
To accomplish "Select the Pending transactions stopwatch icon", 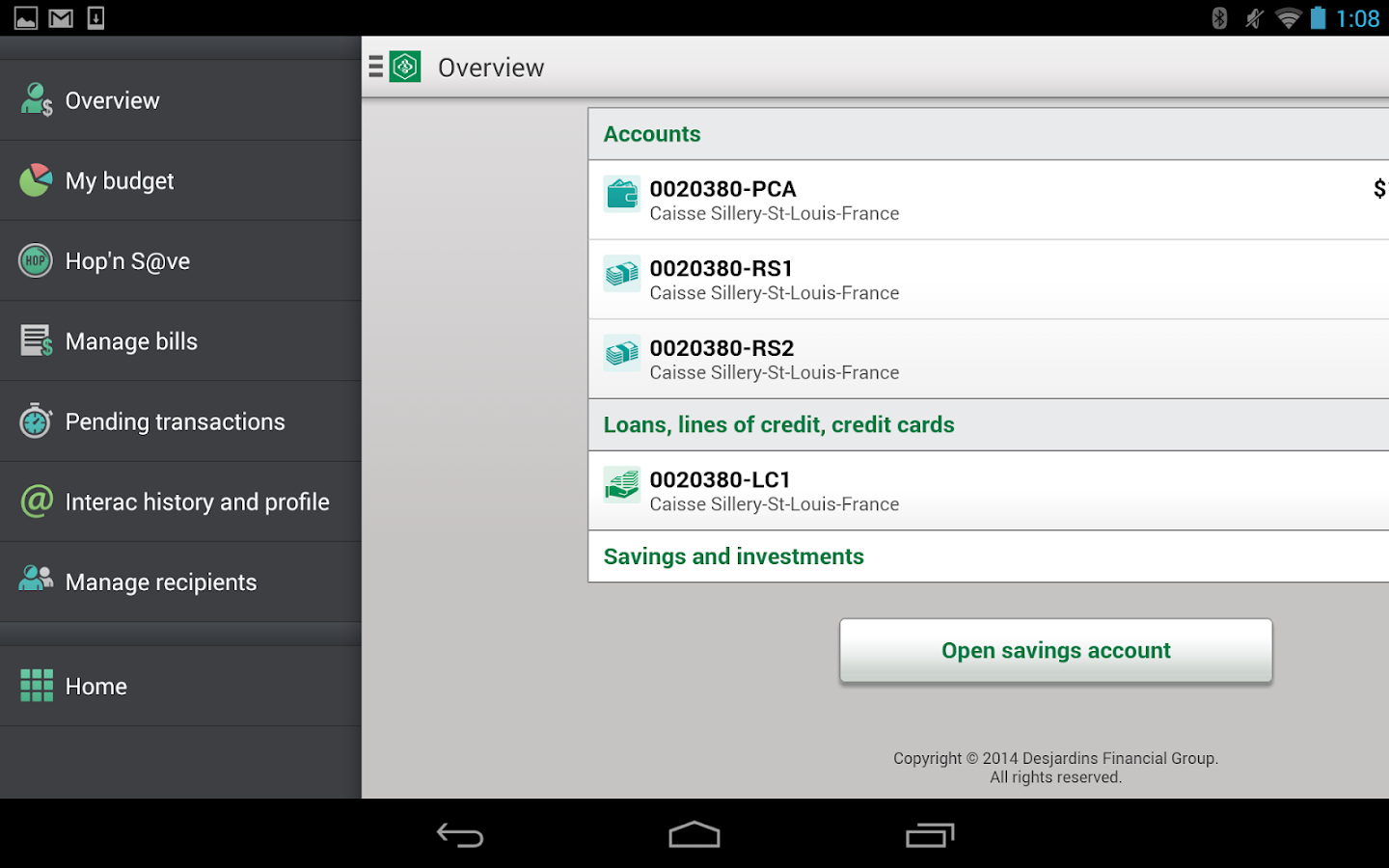I will tap(35, 420).
